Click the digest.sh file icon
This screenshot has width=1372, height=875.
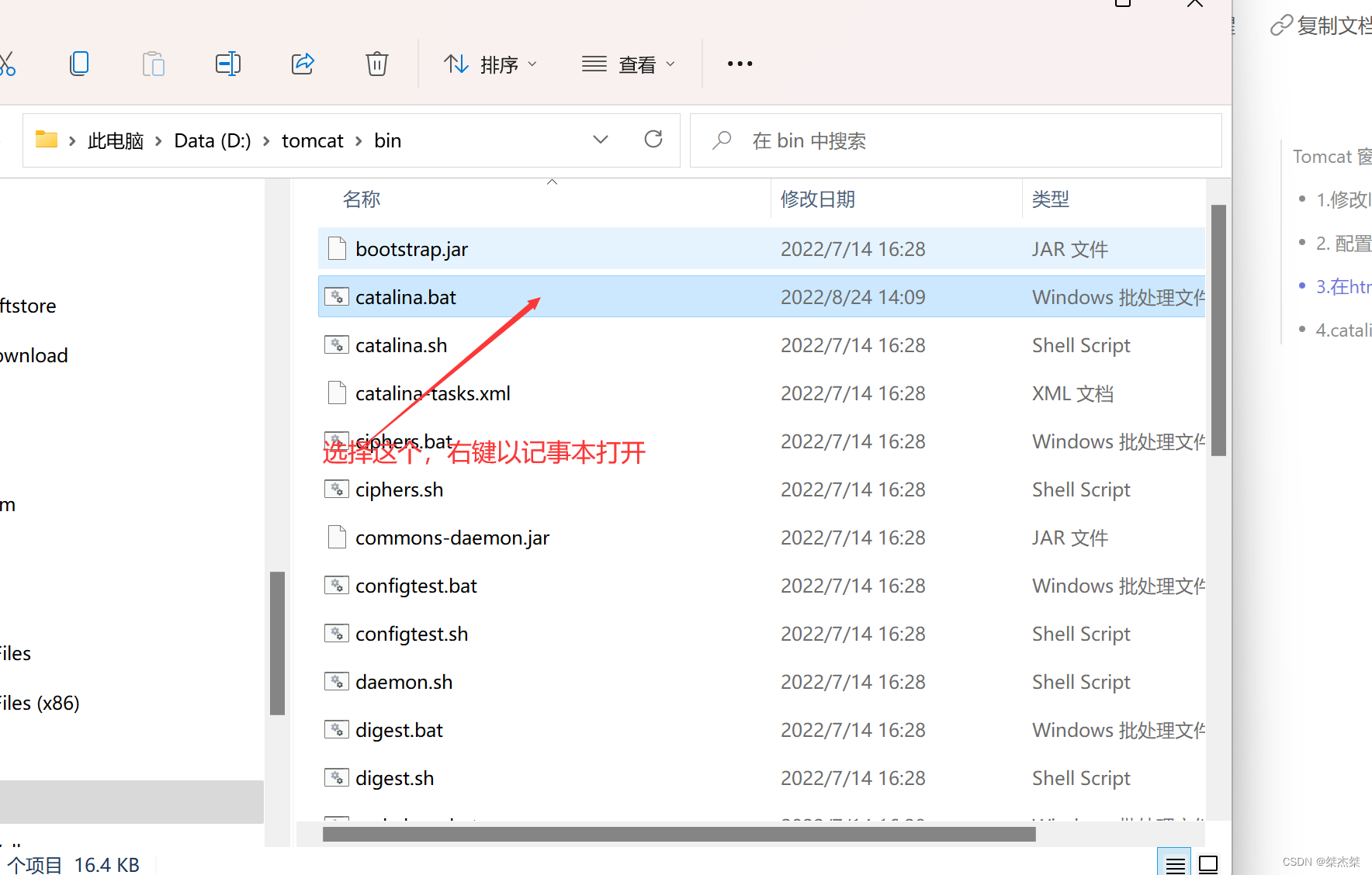tap(337, 777)
